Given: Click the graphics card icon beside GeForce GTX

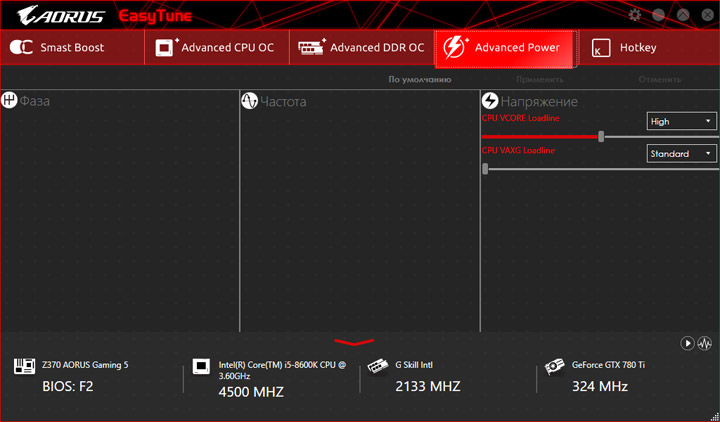Looking at the screenshot, I should (554, 366).
